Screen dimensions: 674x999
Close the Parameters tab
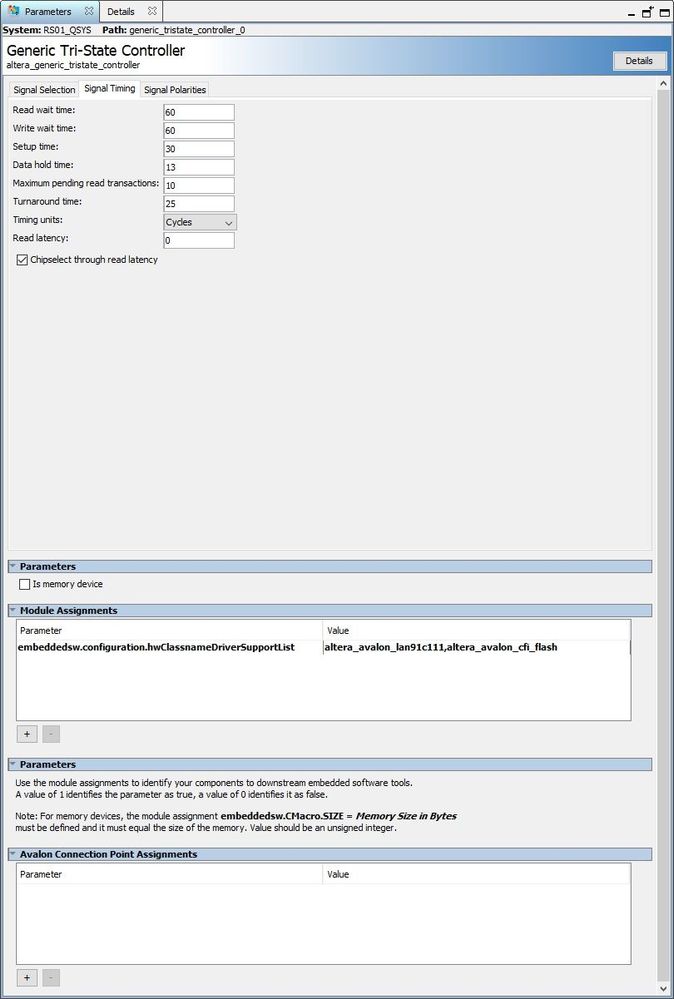point(89,11)
